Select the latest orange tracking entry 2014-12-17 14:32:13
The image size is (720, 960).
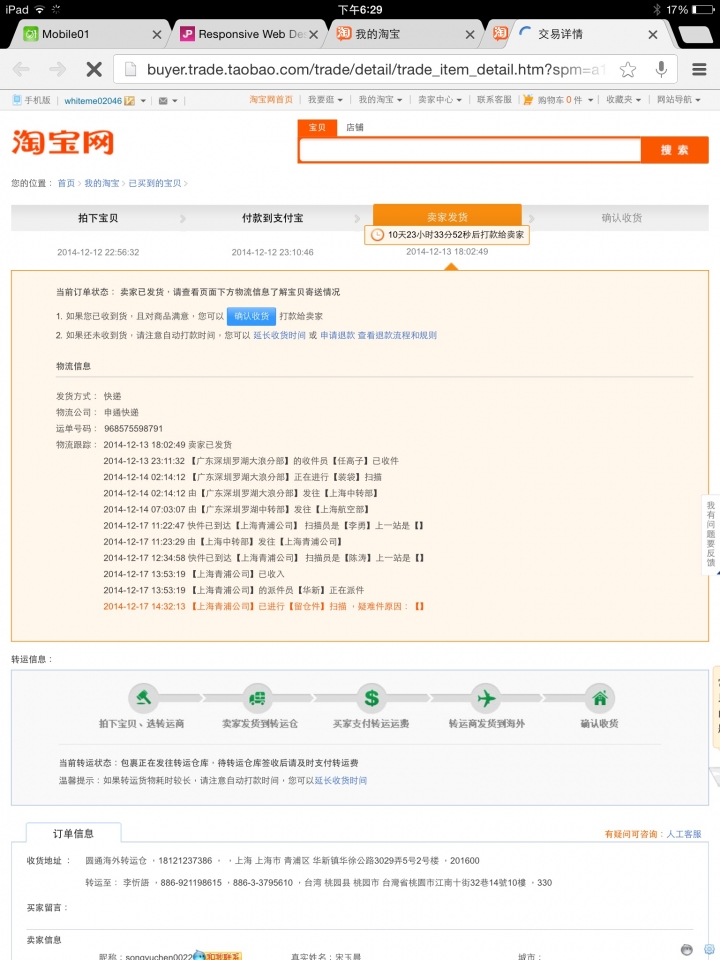click(264, 607)
